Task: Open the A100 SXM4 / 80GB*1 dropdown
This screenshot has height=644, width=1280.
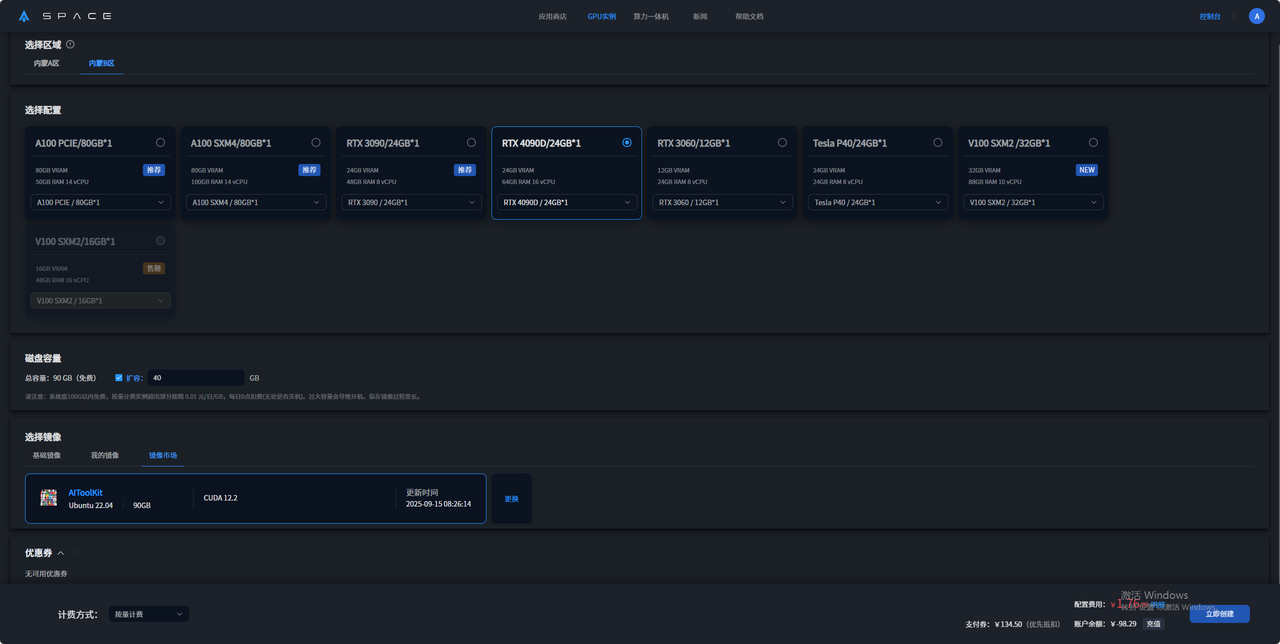Action: [256, 202]
